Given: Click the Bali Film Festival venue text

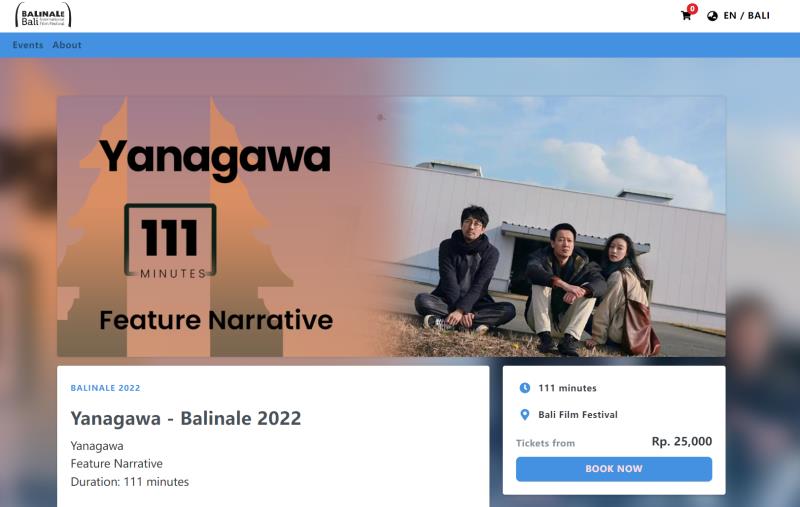Looking at the screenshot, I should click(x=578, y=415).
